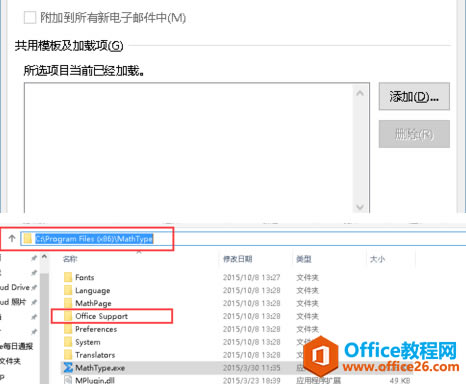
Task: Click the pin icon beside ud Drive
Action: pos(34,287)
